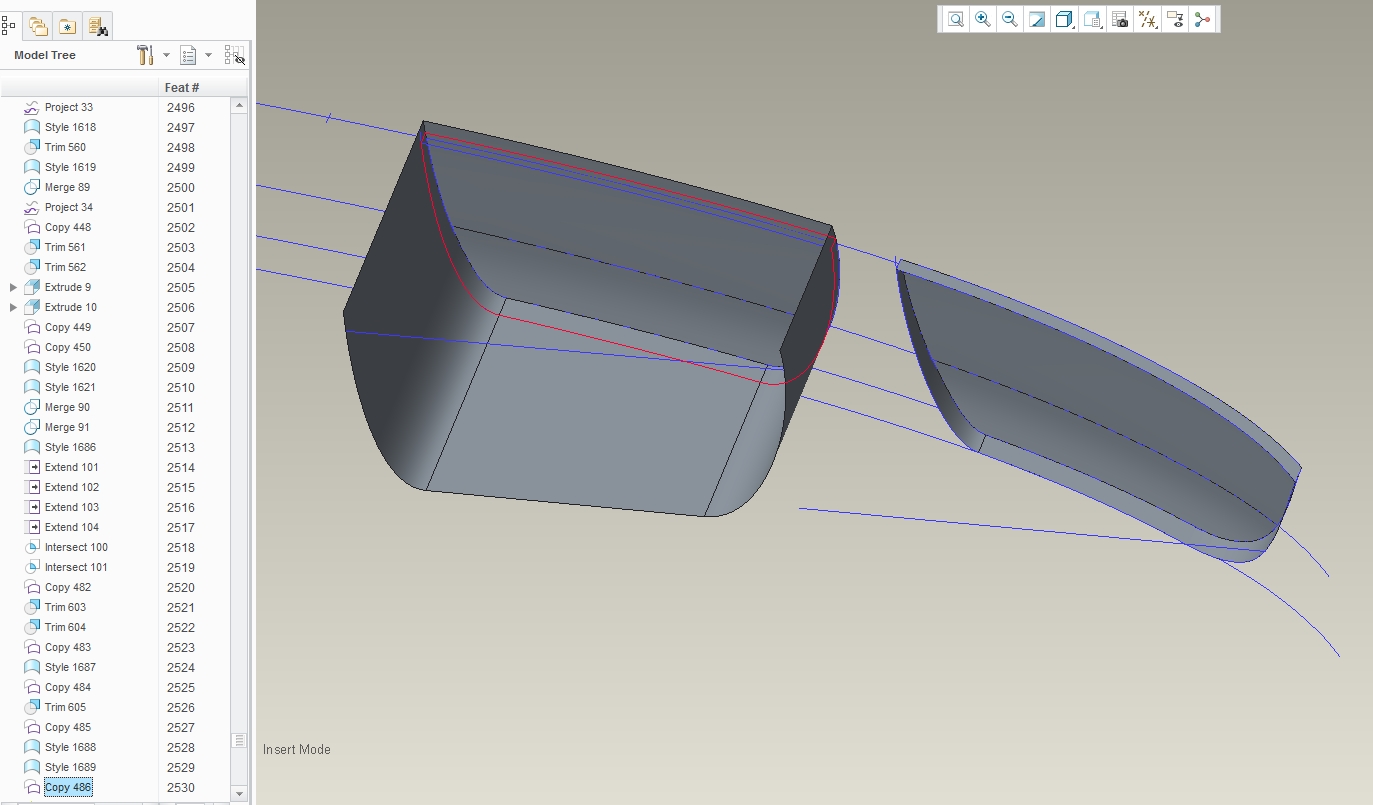Select the Style 1689 feature
Viewport: 1373px width, 805px height.
pyautogui.click(x=71, y=767)
